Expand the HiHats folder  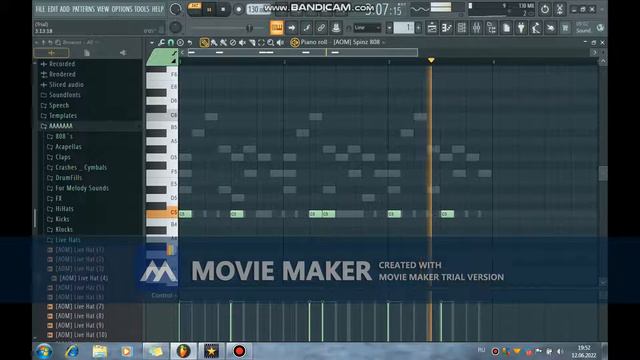(64, 209)
